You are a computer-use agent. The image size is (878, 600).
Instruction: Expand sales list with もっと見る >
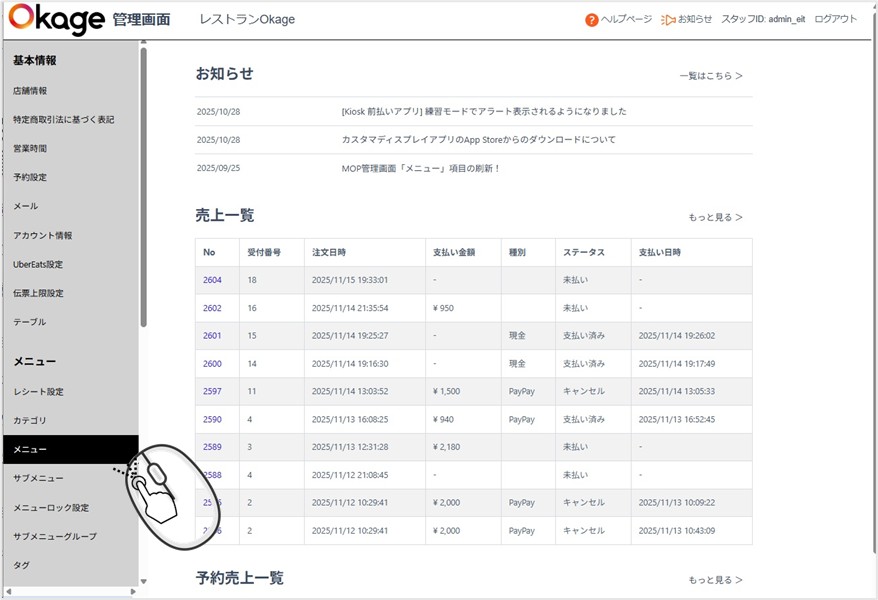pos(715,217)
